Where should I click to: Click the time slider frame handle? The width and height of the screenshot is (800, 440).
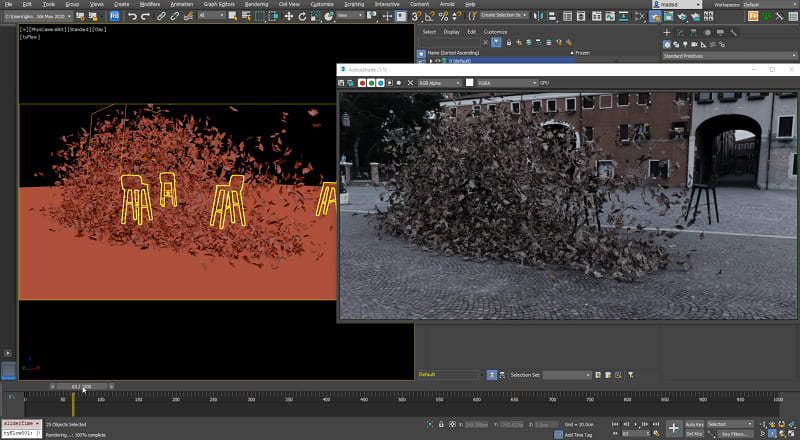click(82, 386)
